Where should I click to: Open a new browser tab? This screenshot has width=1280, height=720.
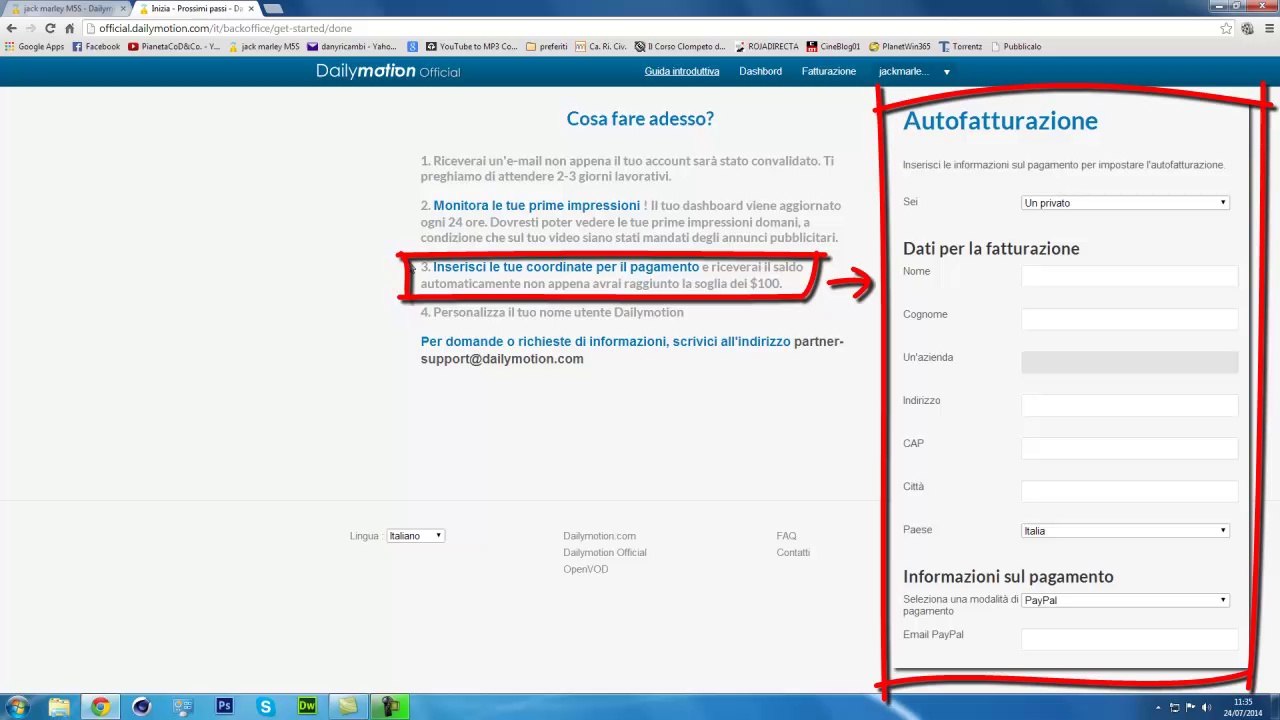pos(273,9)
